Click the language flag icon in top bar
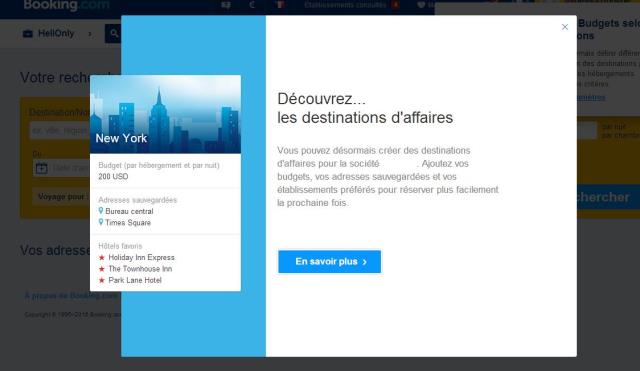 point(280,5)
